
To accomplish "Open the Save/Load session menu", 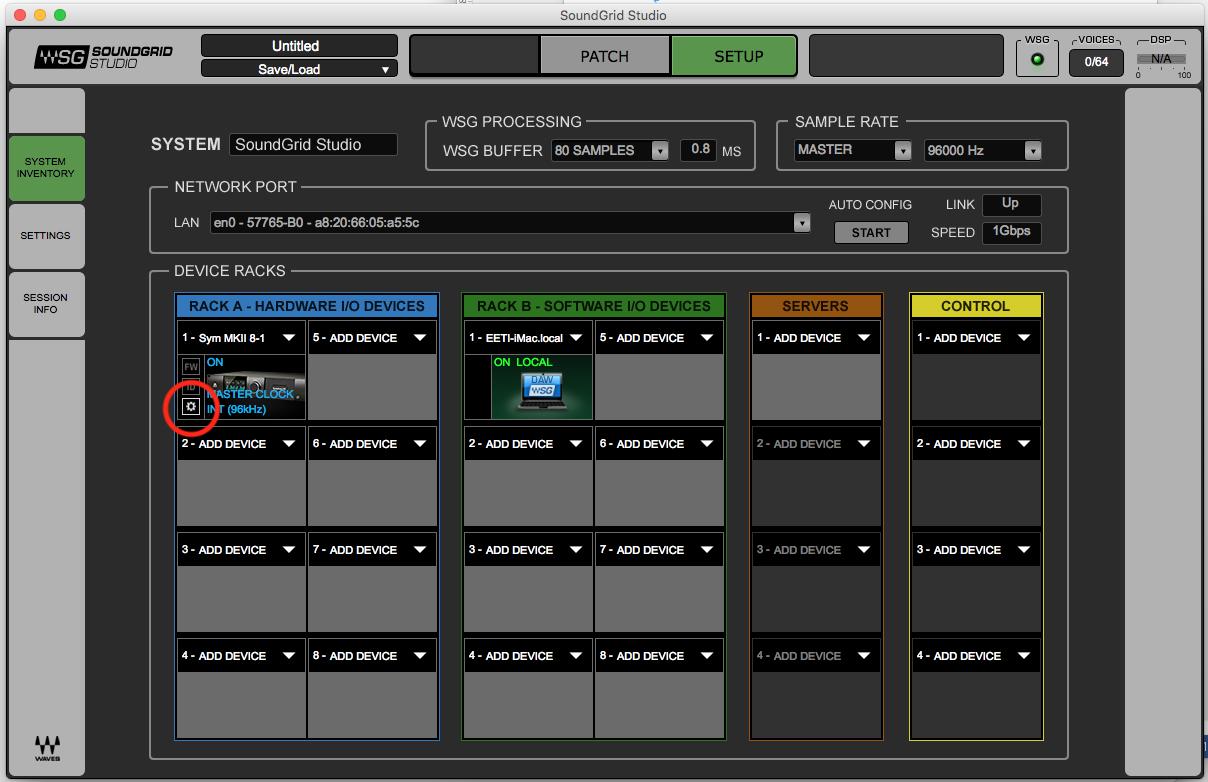I will [x=298, y=69].
